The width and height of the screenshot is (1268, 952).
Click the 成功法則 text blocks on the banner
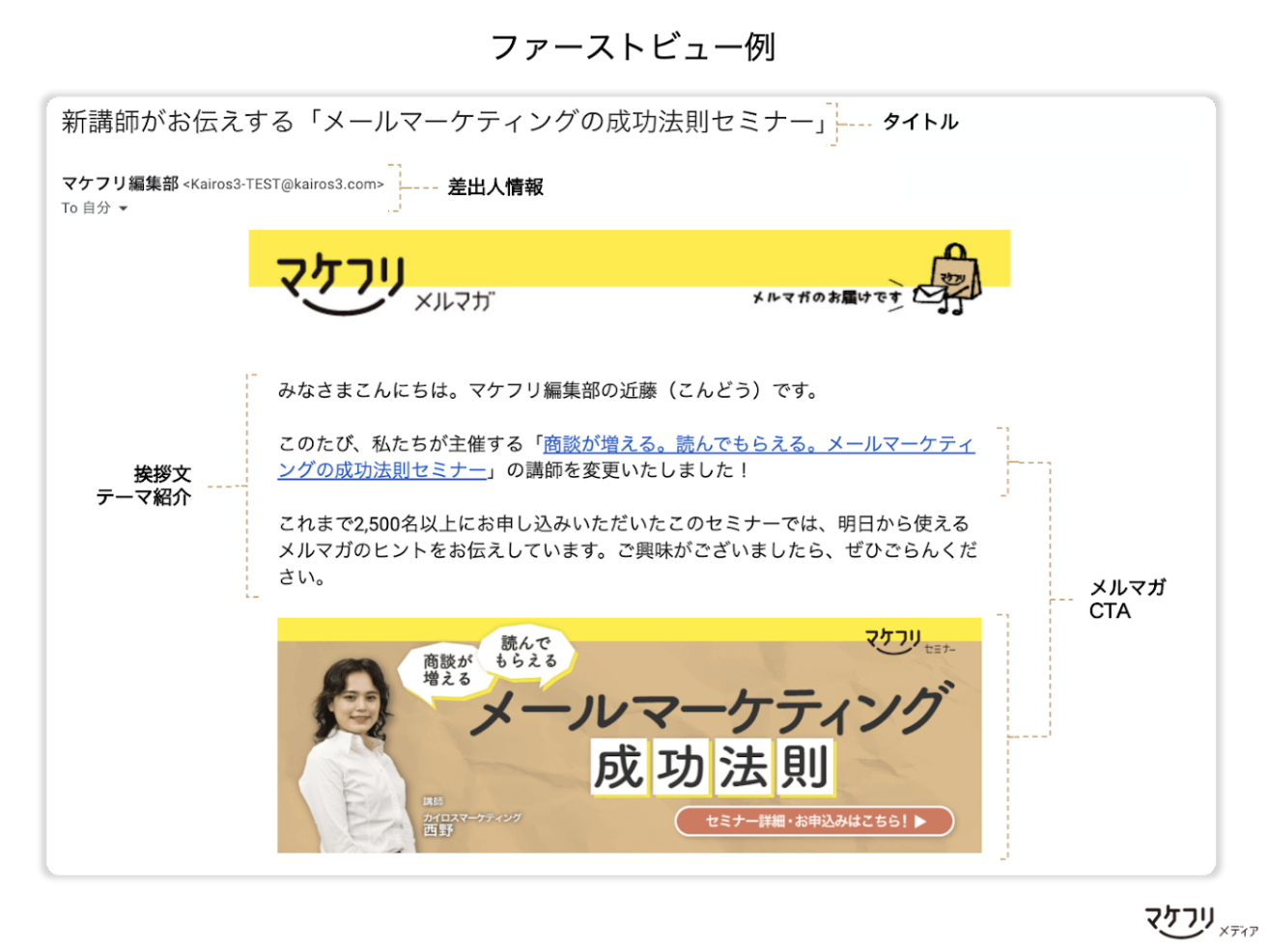pyautogui.click(x=712, y=768)
